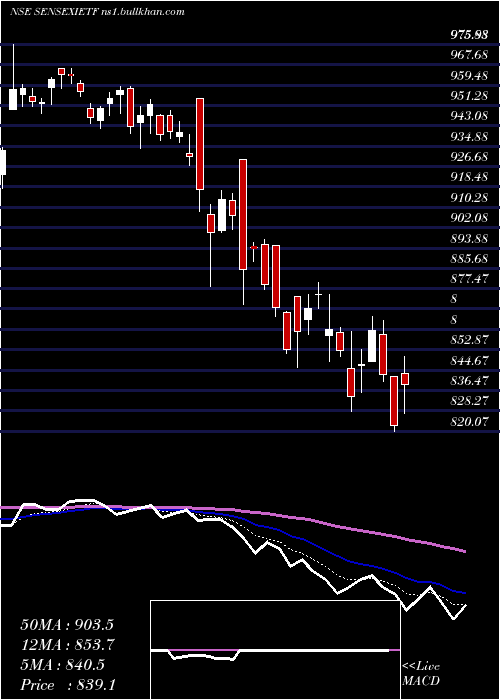
Task: Click the 902.08 price axis label
Action: [x=469, y=217]
